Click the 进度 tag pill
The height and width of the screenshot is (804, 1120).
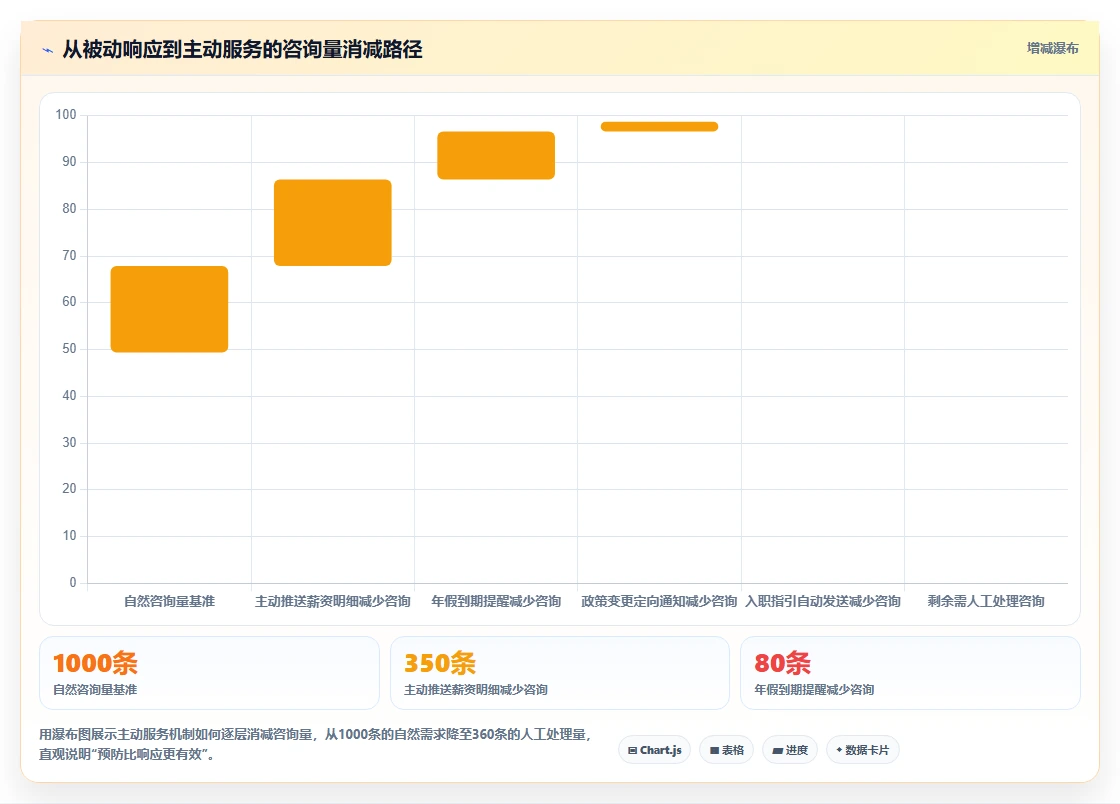pyautogui.click(x=790, y=750)
